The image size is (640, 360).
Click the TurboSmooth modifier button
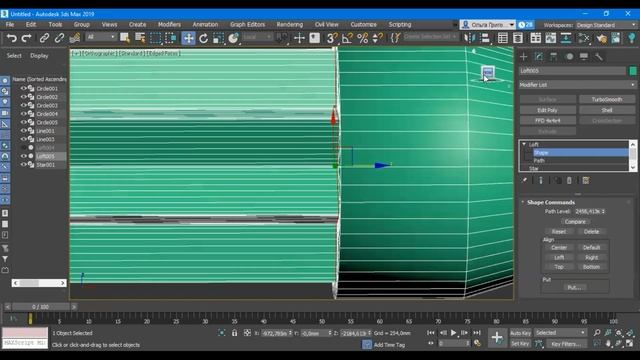click(x=607, y=99)
